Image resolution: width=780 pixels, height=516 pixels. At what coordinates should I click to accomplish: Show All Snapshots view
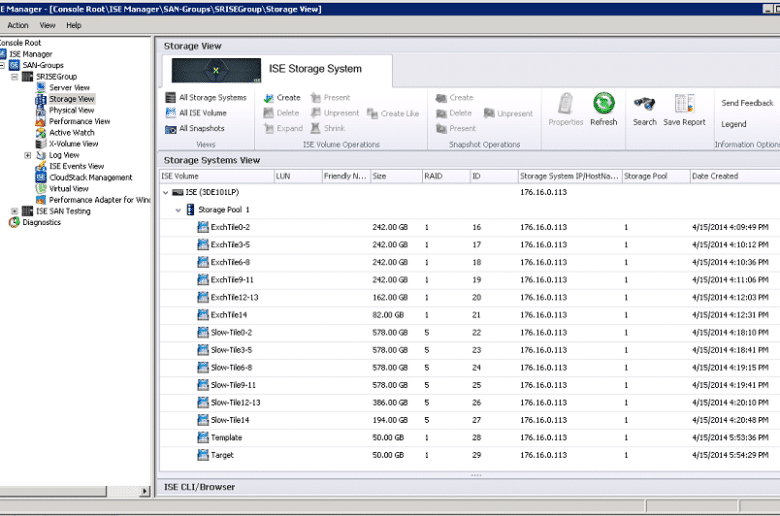point(195,128)
